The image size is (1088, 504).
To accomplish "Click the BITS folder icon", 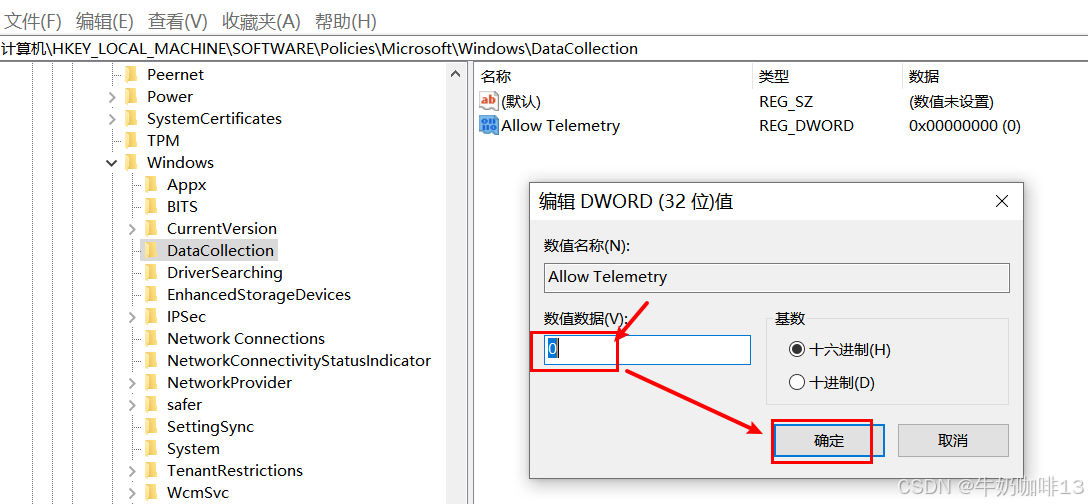I will point(151,206).
